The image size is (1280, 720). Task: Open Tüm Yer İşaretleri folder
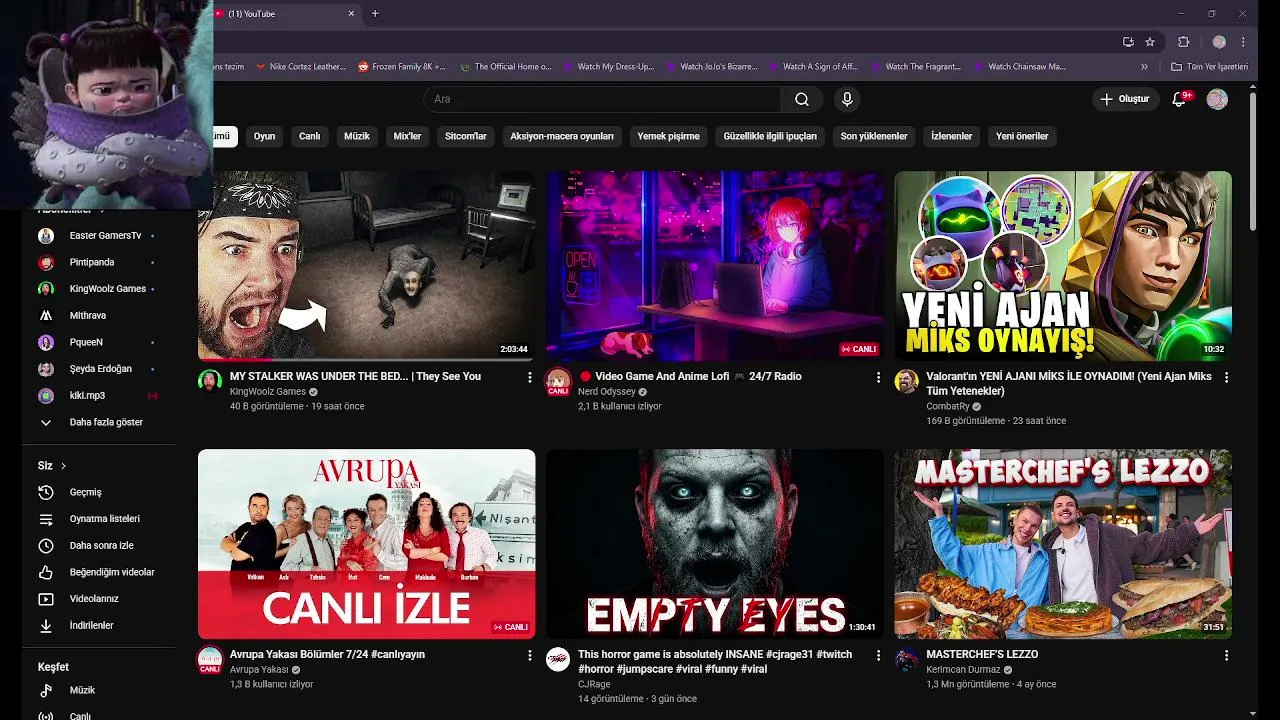point(1209,67)
